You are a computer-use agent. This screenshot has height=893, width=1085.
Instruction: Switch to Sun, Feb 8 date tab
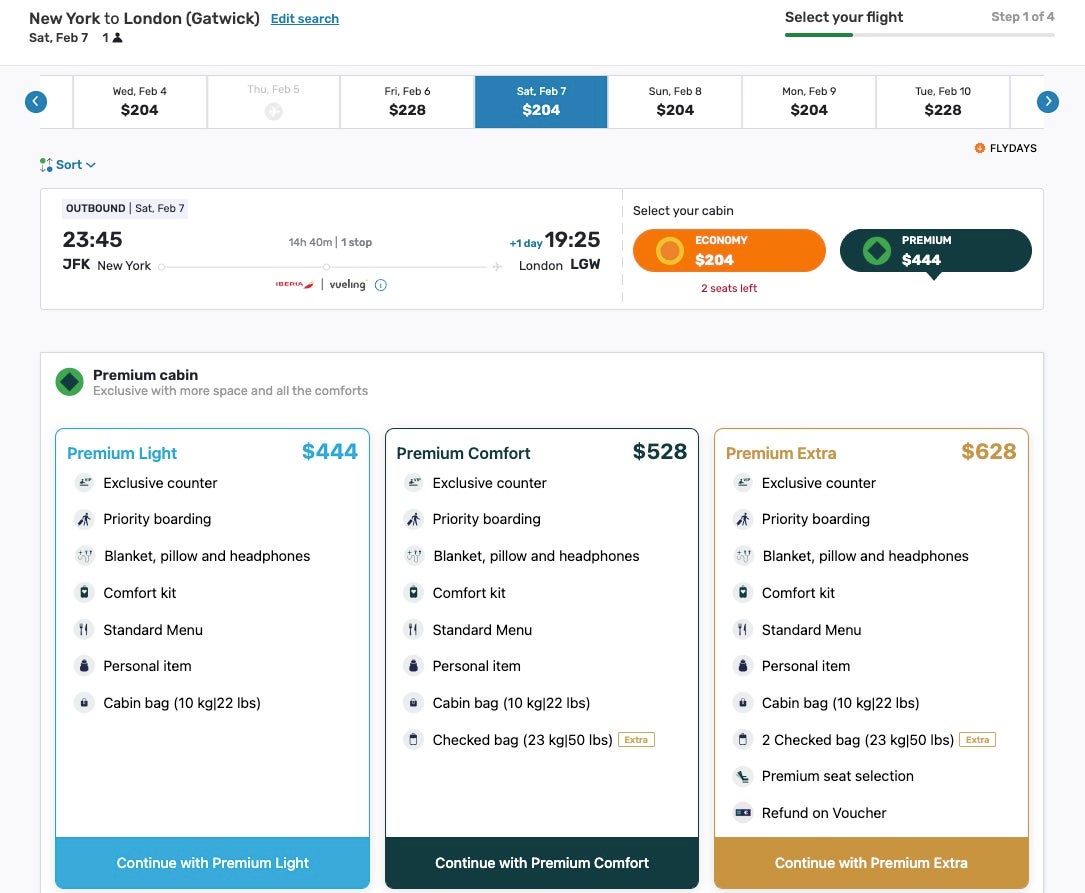click(x=675, y=101)
